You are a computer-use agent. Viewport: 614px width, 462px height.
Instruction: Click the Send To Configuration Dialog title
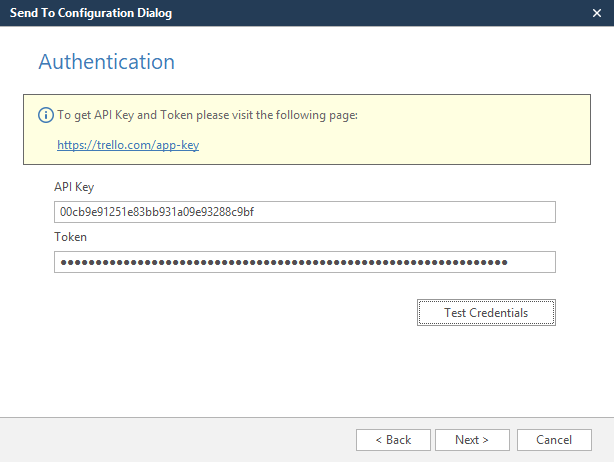tap(90, 13)
